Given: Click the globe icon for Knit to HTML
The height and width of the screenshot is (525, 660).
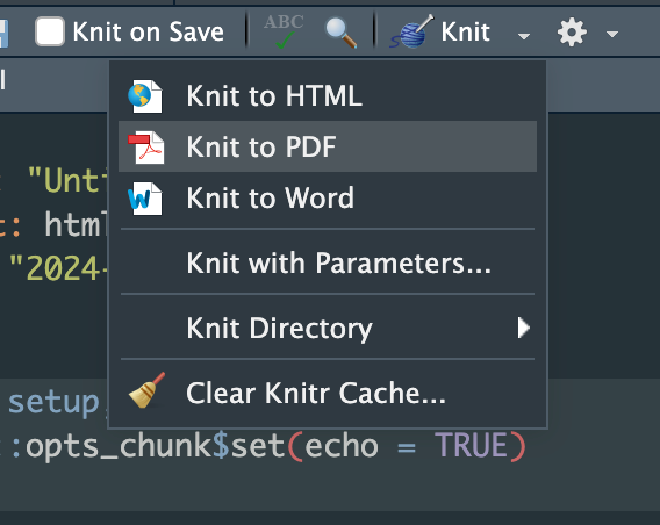Looking at the screenshot, I should pos(145,96).
